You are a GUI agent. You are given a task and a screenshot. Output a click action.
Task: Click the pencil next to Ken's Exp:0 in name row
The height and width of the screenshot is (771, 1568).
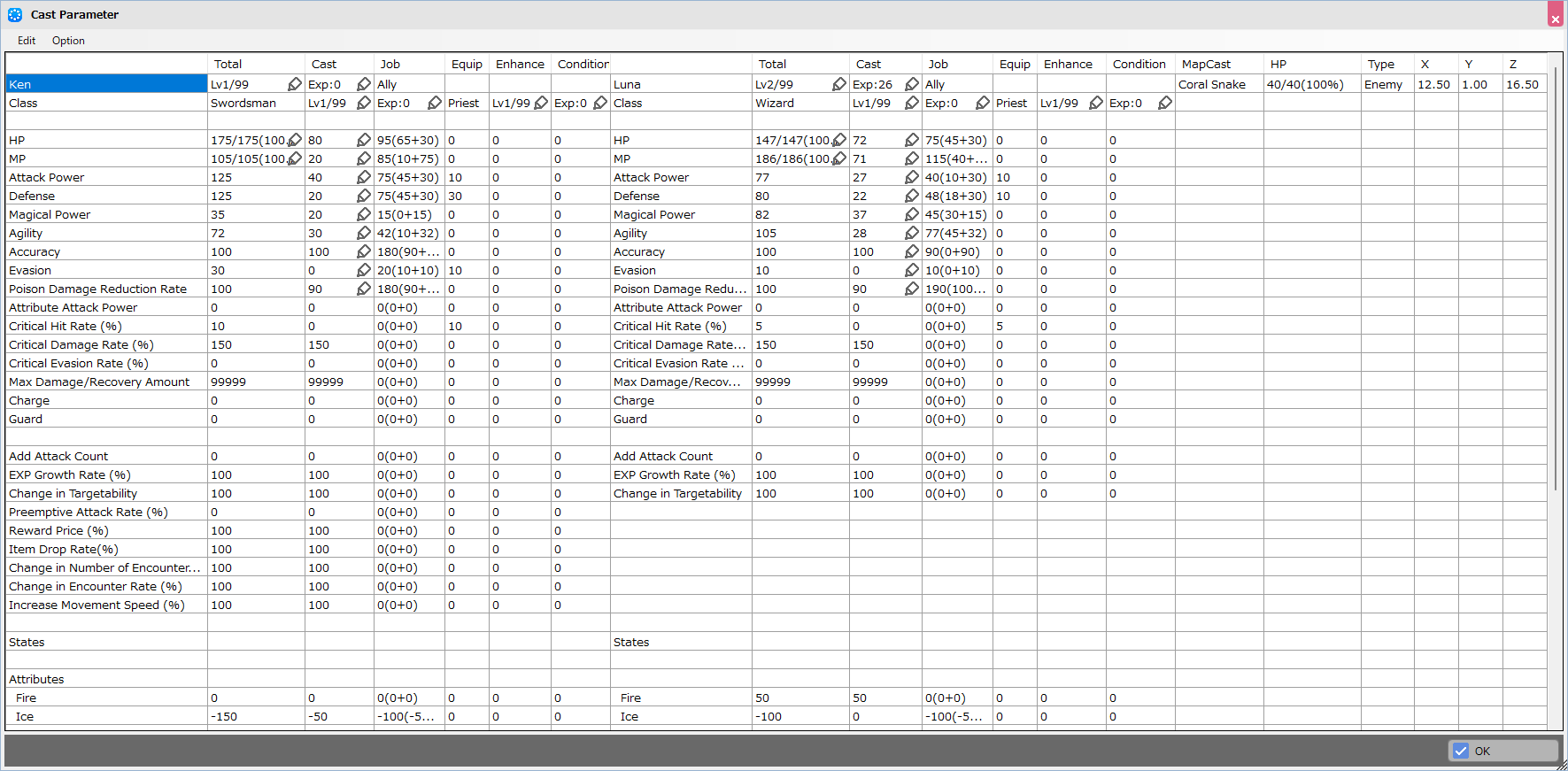pyautogui.click(x=364, y=84)
